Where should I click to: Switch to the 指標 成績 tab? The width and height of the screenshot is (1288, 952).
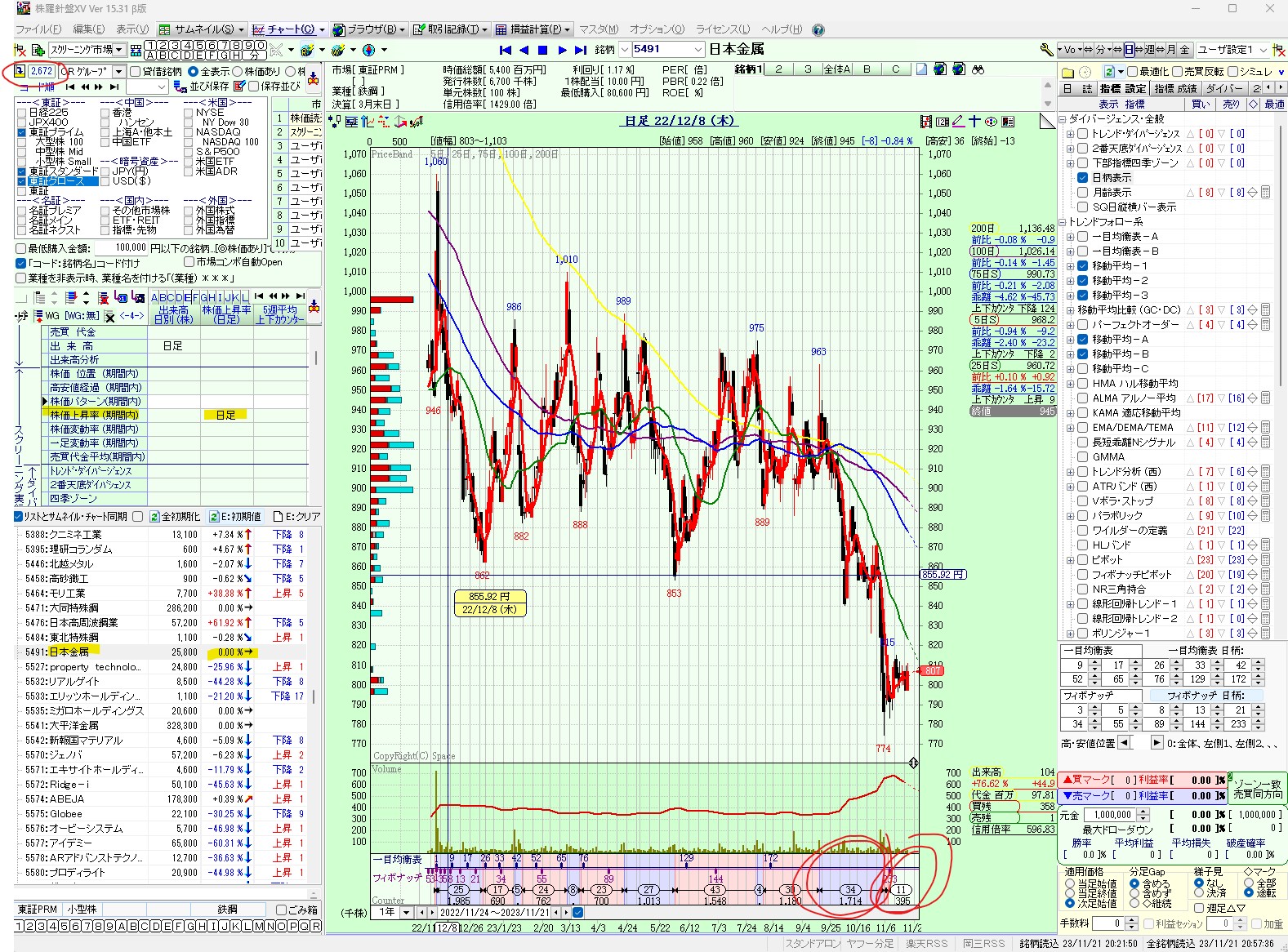pyautogui.click(x=1175, y=88)
